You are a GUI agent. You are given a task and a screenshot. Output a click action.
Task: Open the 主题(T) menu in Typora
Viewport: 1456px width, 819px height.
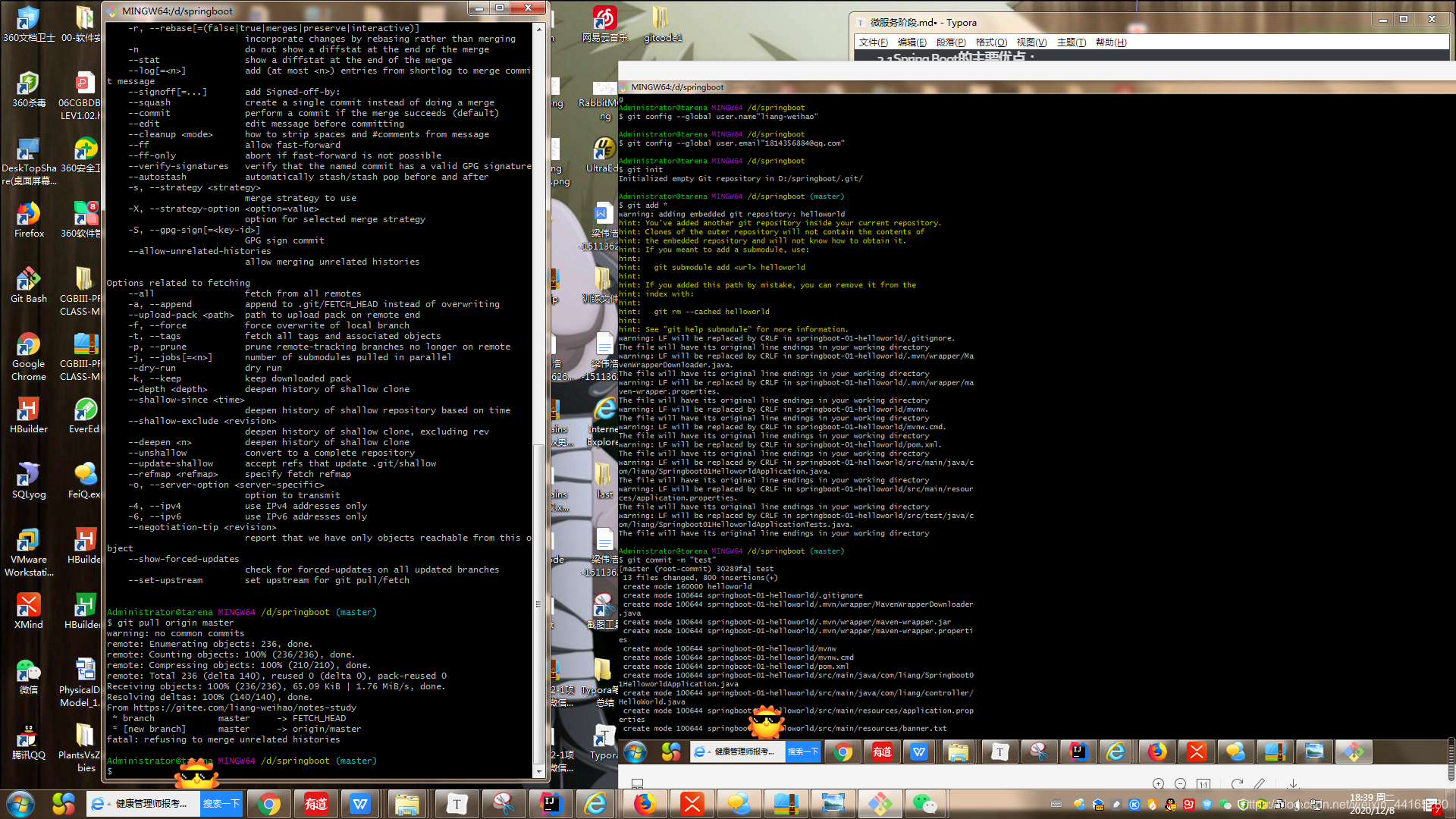pos(1071,42)
